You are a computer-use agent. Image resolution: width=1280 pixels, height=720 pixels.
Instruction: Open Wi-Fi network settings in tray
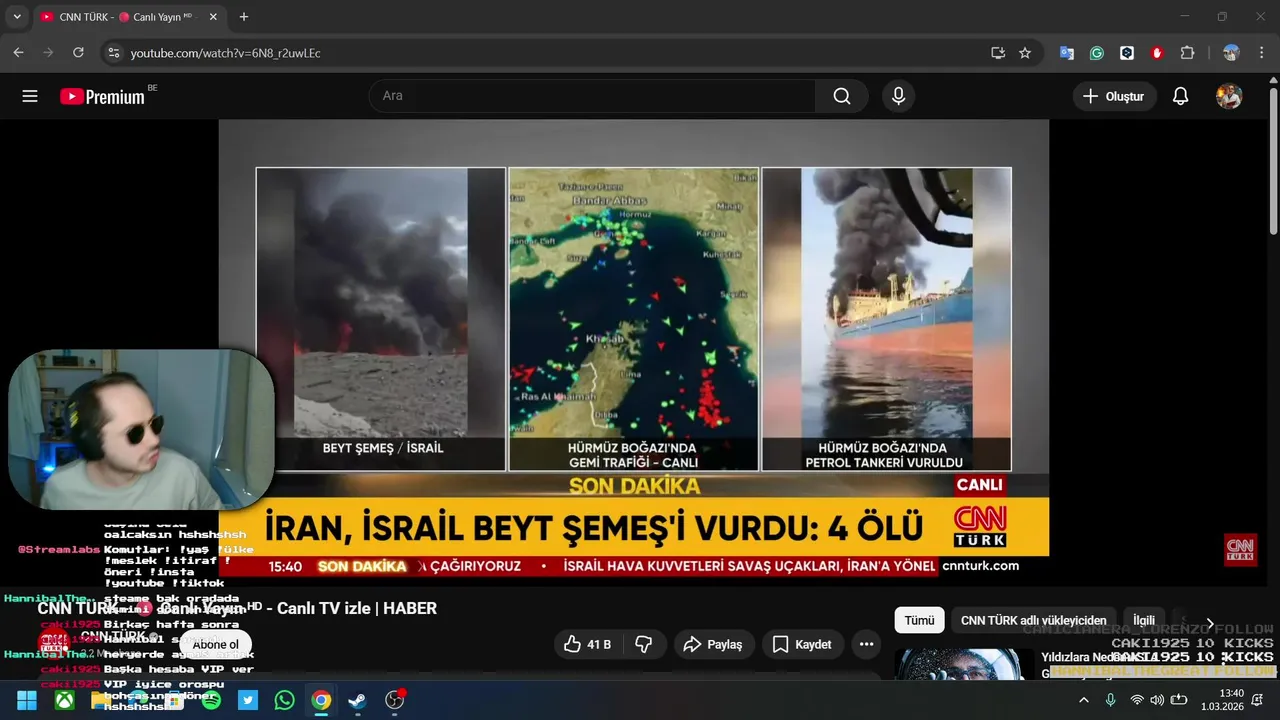pos(1137,700)
